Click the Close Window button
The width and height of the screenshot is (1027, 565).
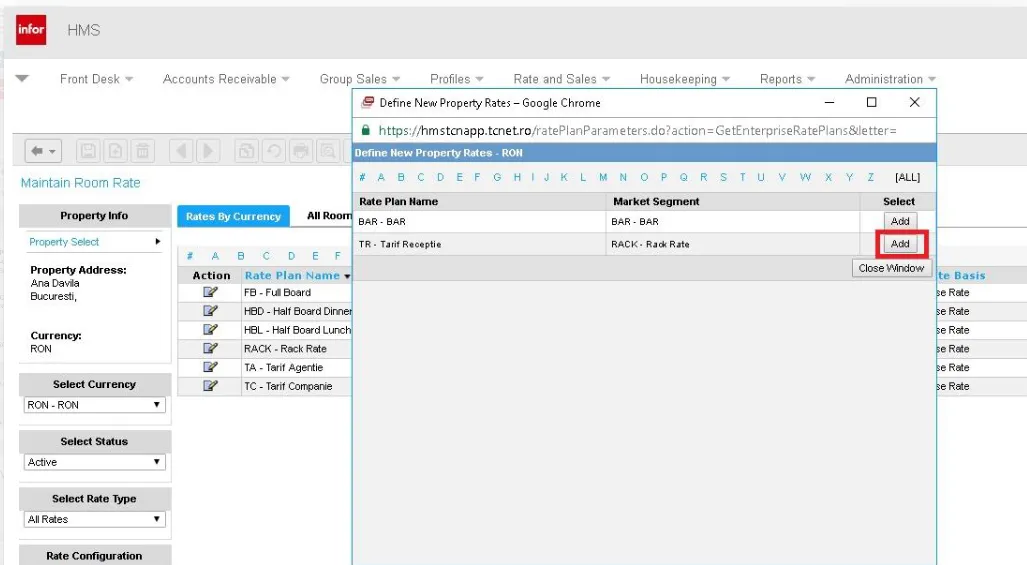[x=891, y=268]
